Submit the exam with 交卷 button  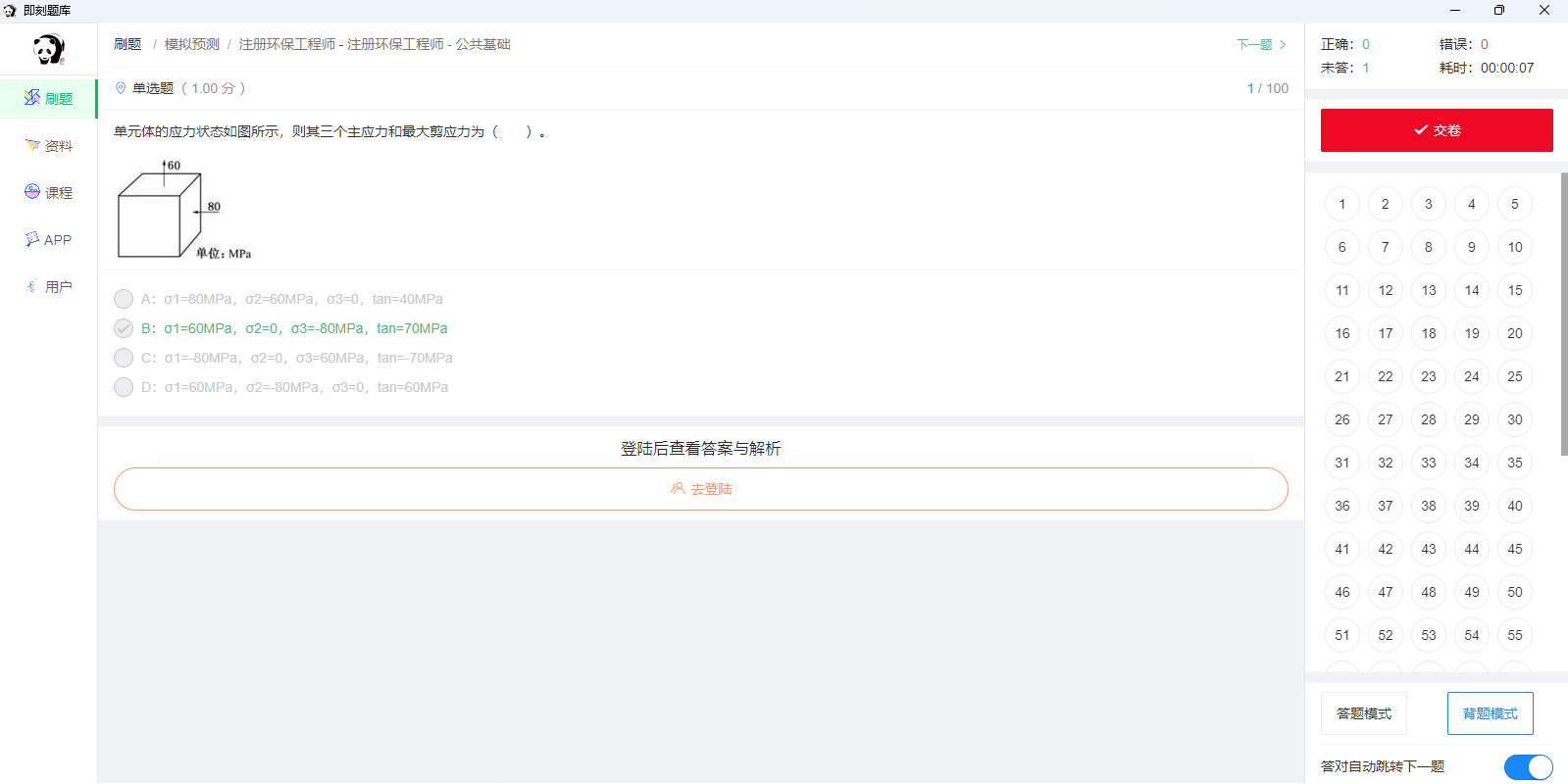1437,130
